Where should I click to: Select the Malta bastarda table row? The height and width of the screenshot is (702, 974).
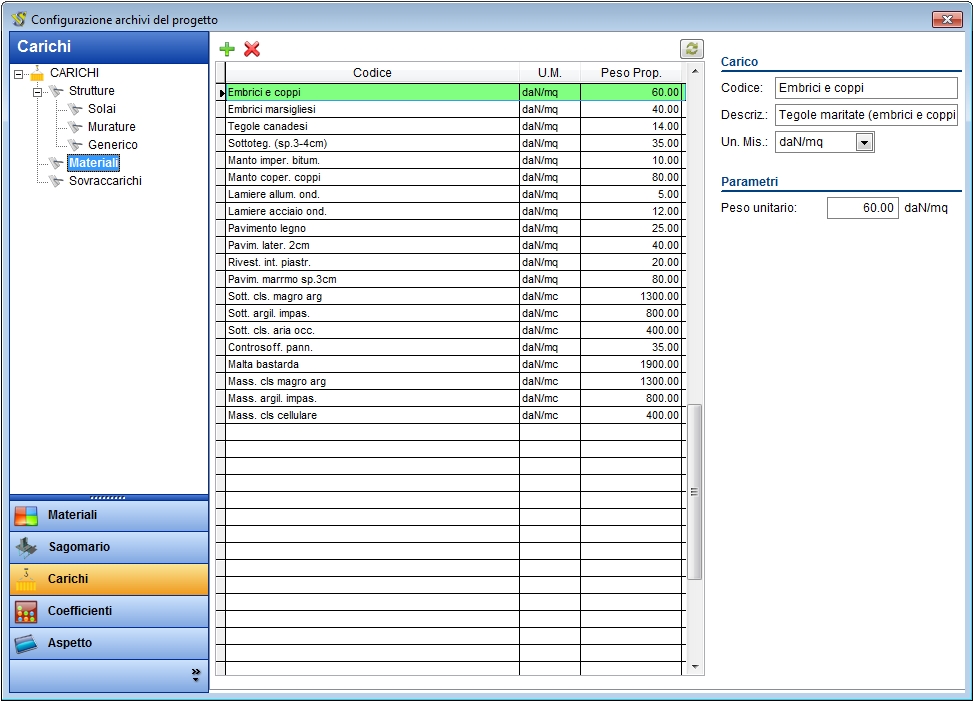tap(372, 365)
